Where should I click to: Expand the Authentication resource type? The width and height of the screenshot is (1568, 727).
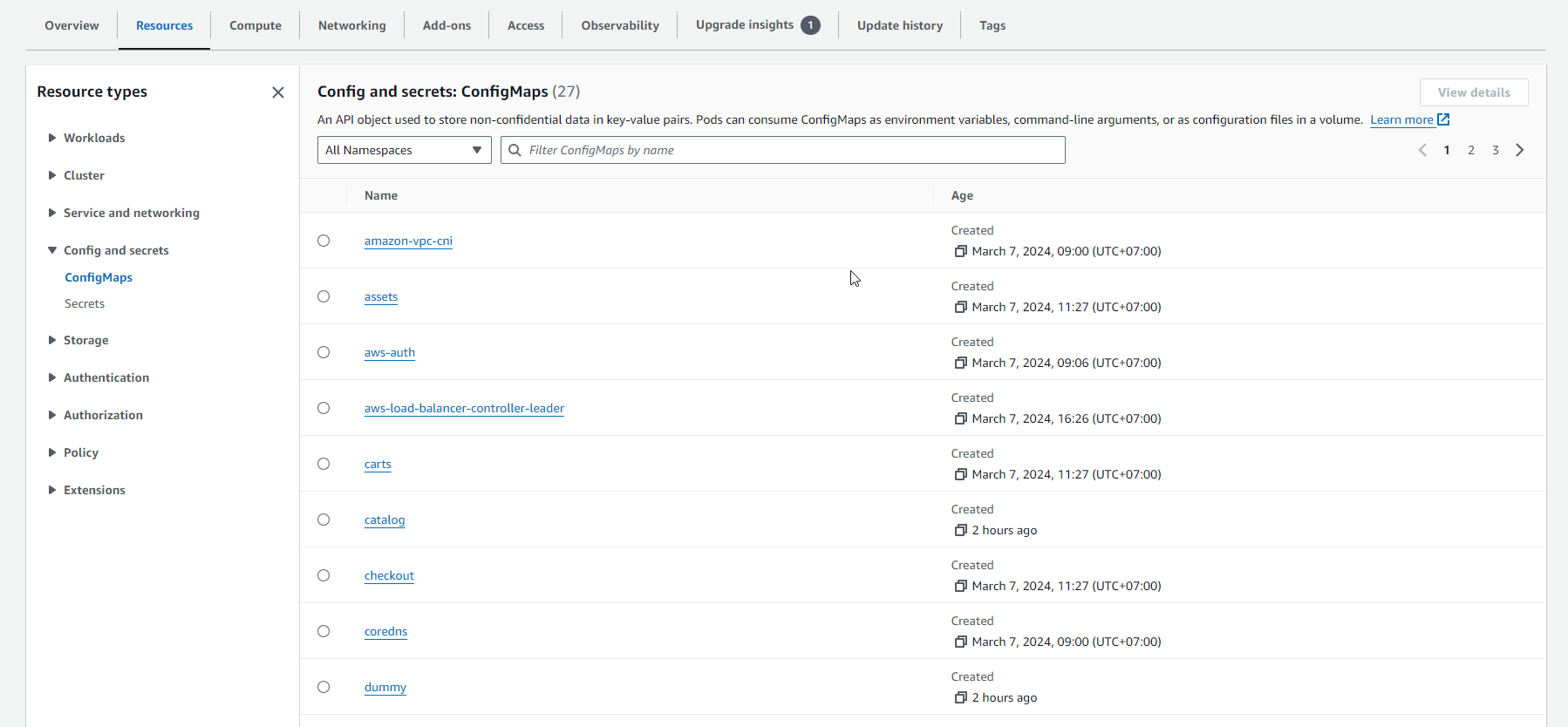pyautogui.click(x=52, y=377)
